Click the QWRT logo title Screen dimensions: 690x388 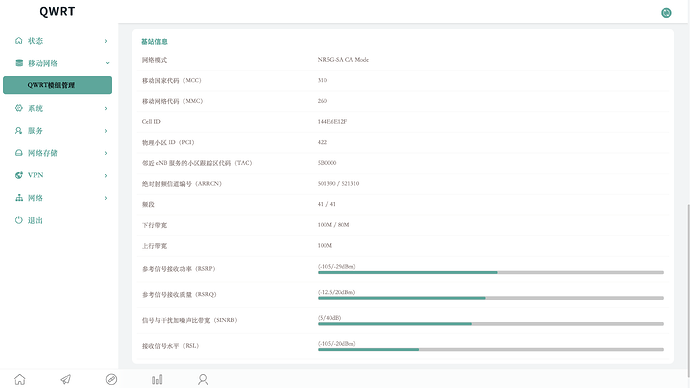[57, 11]
